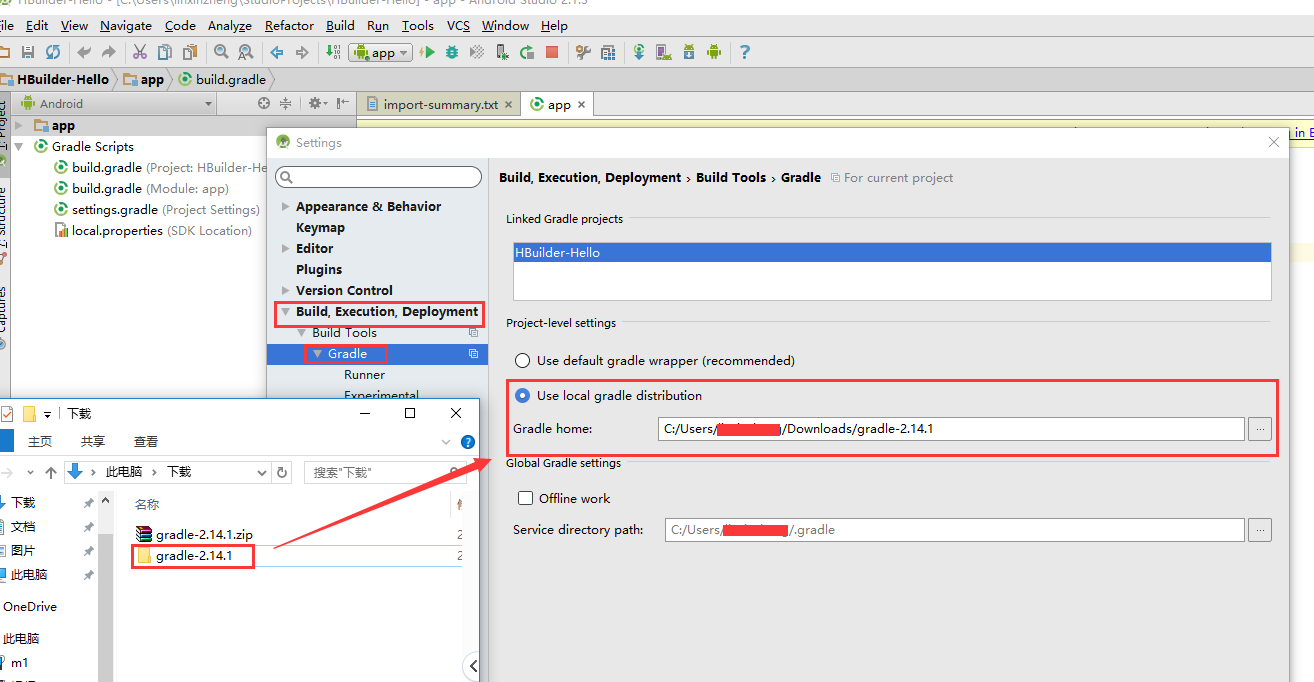Screen dimensions: 1314x682
Task: Select Use default gradle wrapper radio button
Action: pos(522,360)
